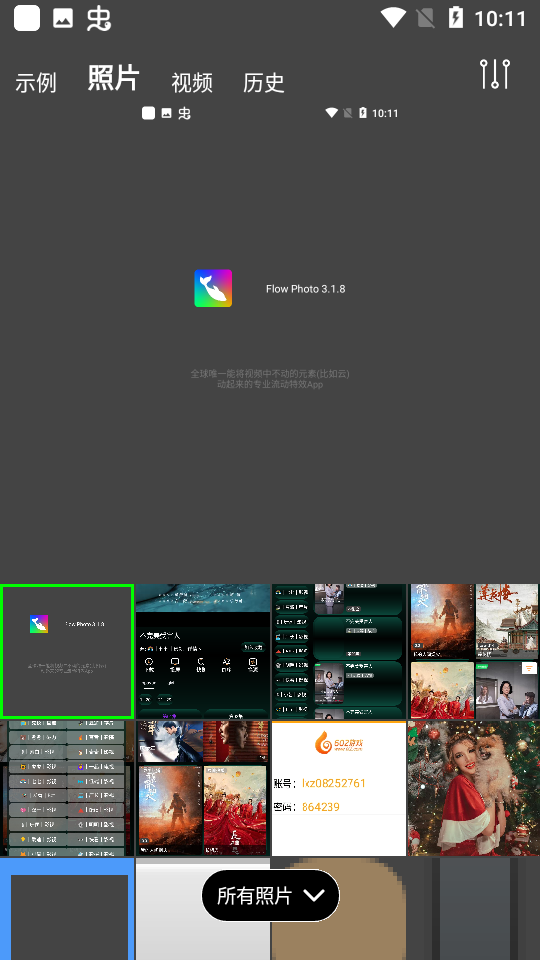The image size is (540, 960).
Task: Tap the 10:11 clock in status bar
Action: 500,18
